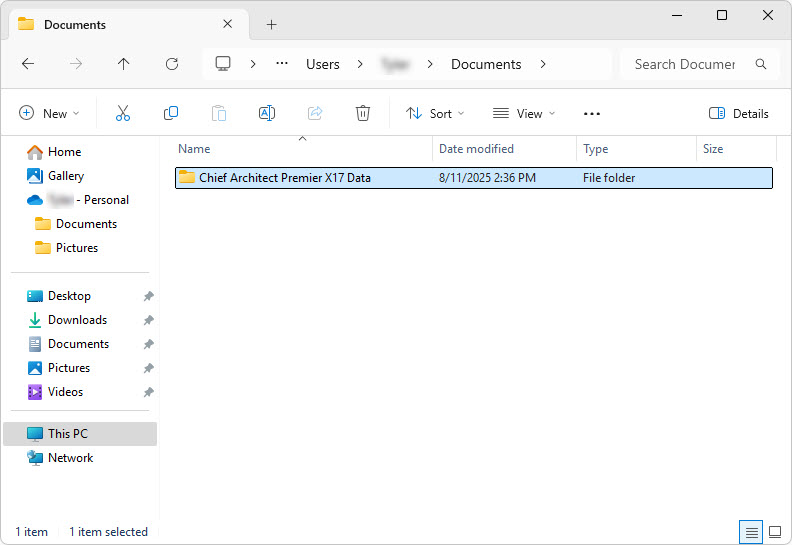Click the pin icon beside Videos
The height and width of the screenshot is (545, 792).
148,392
